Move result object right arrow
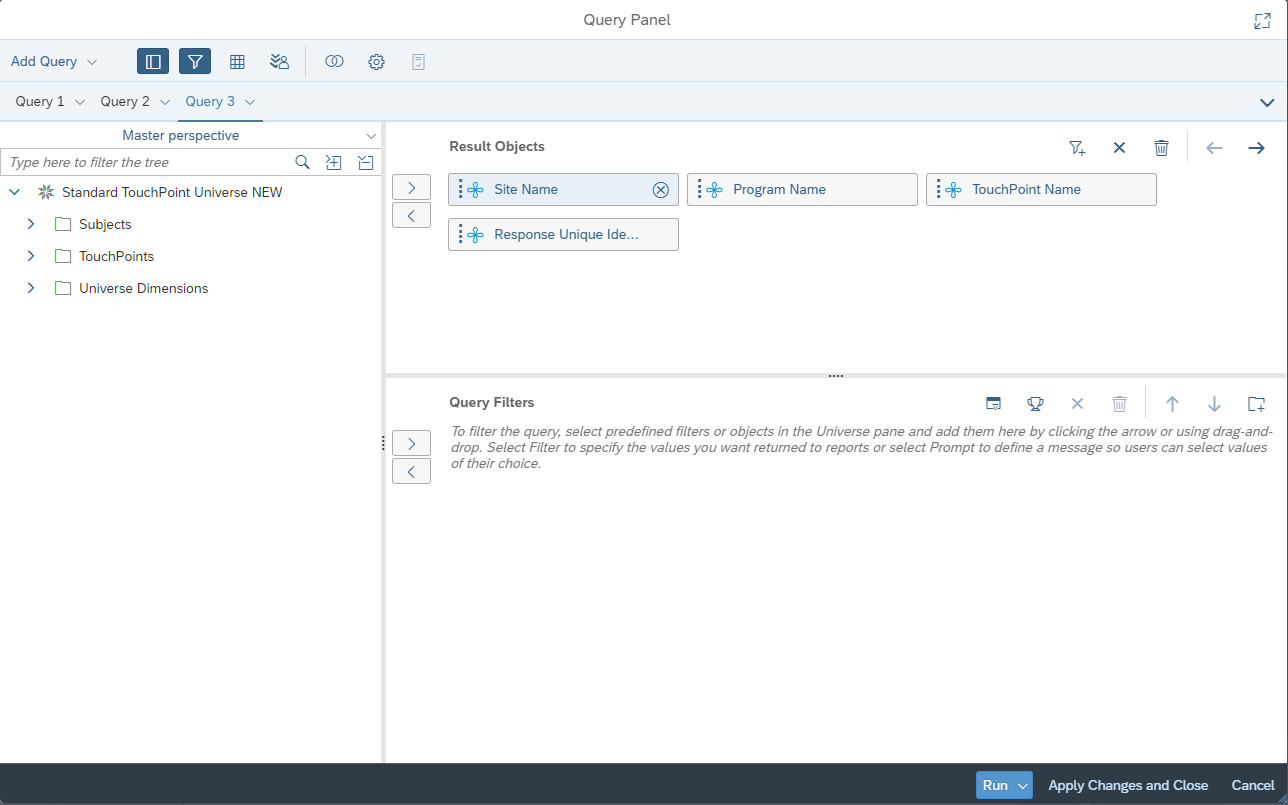 pyautogui.click(x=1256, y=148)
